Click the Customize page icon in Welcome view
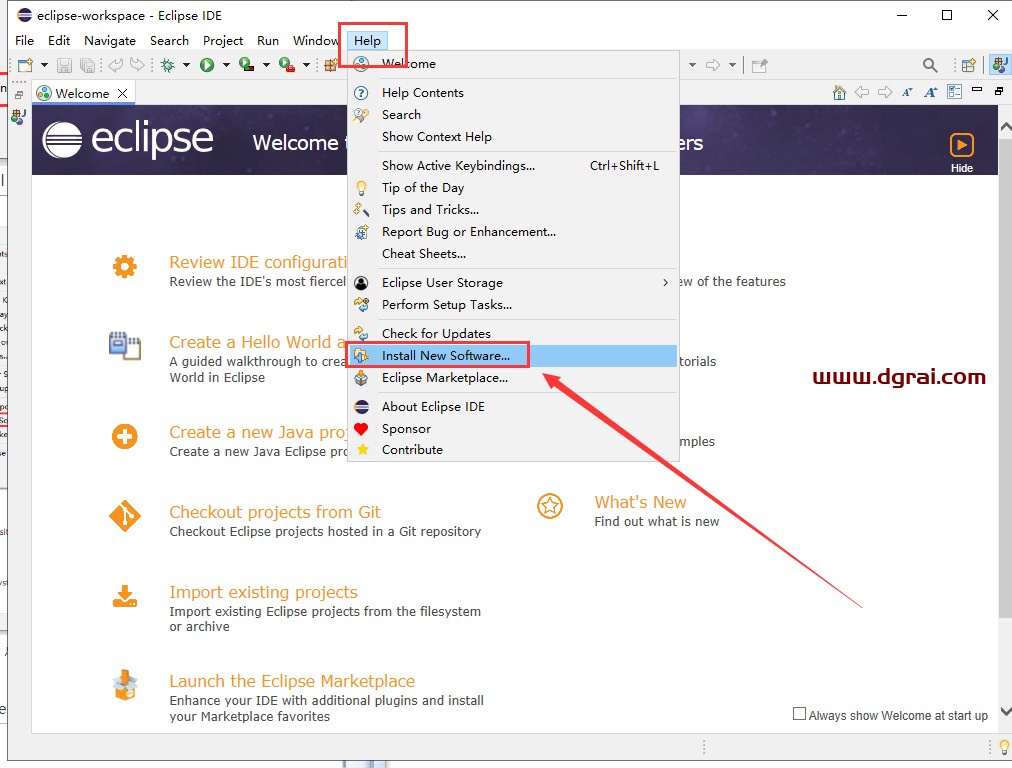This screenshot has width=1012, height=768. [x=955, y=92]
